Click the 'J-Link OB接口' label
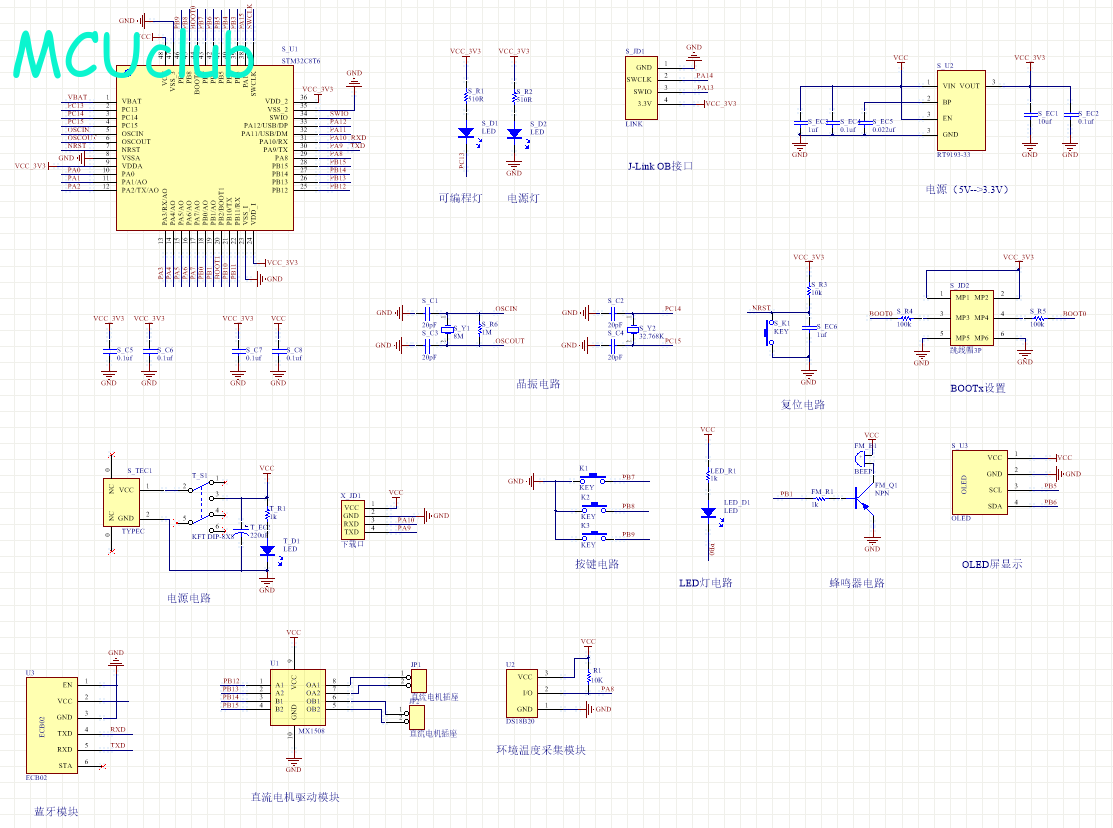Screen dimensions: 1113x828 [x=660, y=166]
